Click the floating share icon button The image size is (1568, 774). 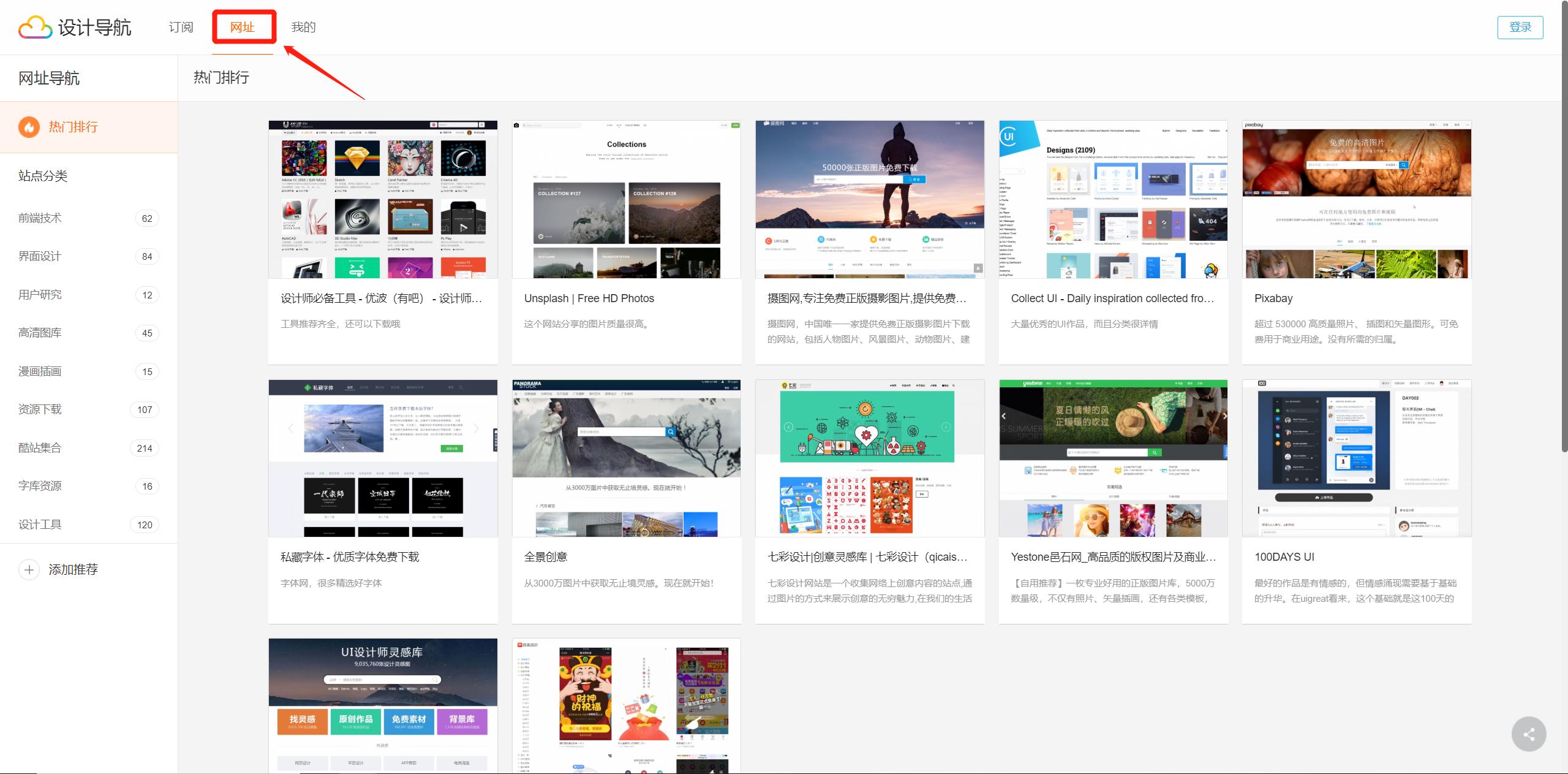point(1528,734)
